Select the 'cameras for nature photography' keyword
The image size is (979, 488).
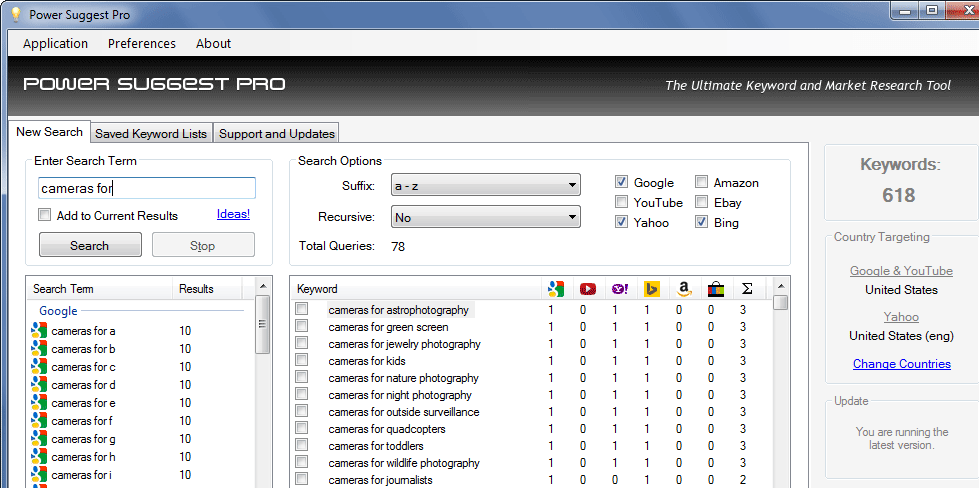point(403,378)
